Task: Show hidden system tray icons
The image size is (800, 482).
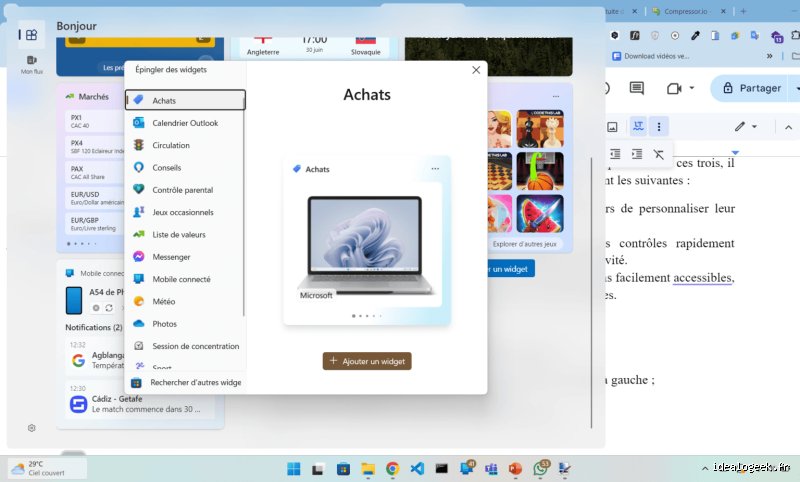Action: coord(705,468)
